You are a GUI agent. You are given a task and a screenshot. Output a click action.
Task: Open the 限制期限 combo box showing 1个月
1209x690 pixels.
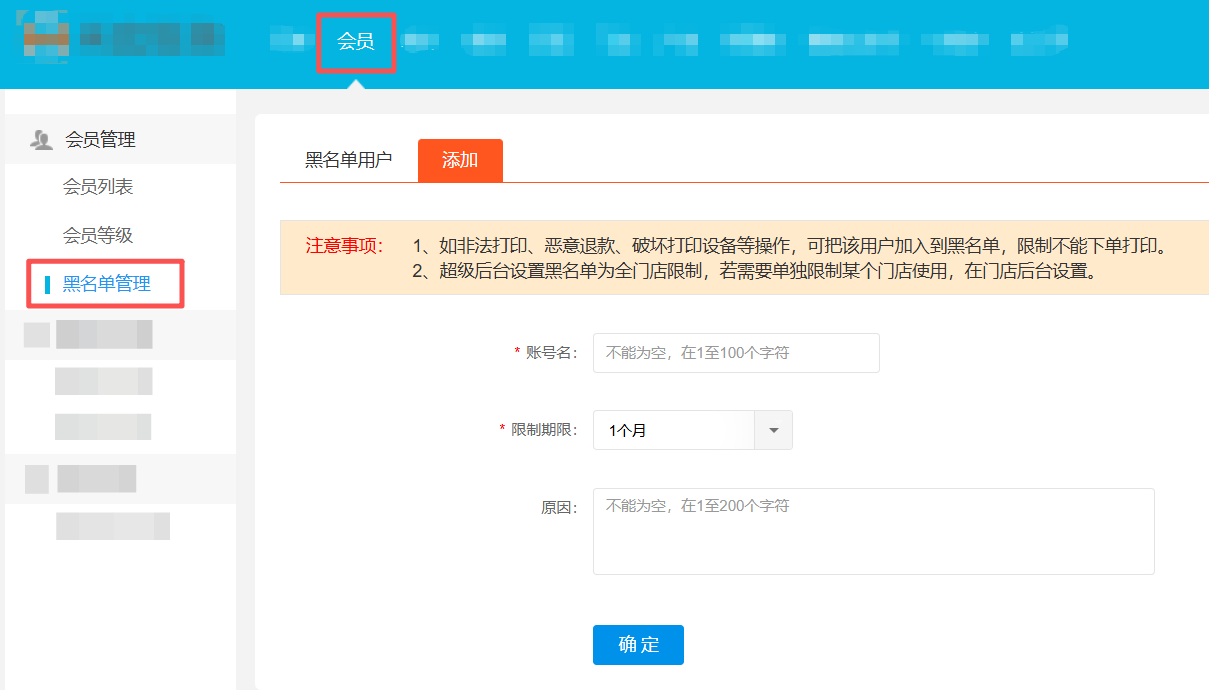[674, 430]
